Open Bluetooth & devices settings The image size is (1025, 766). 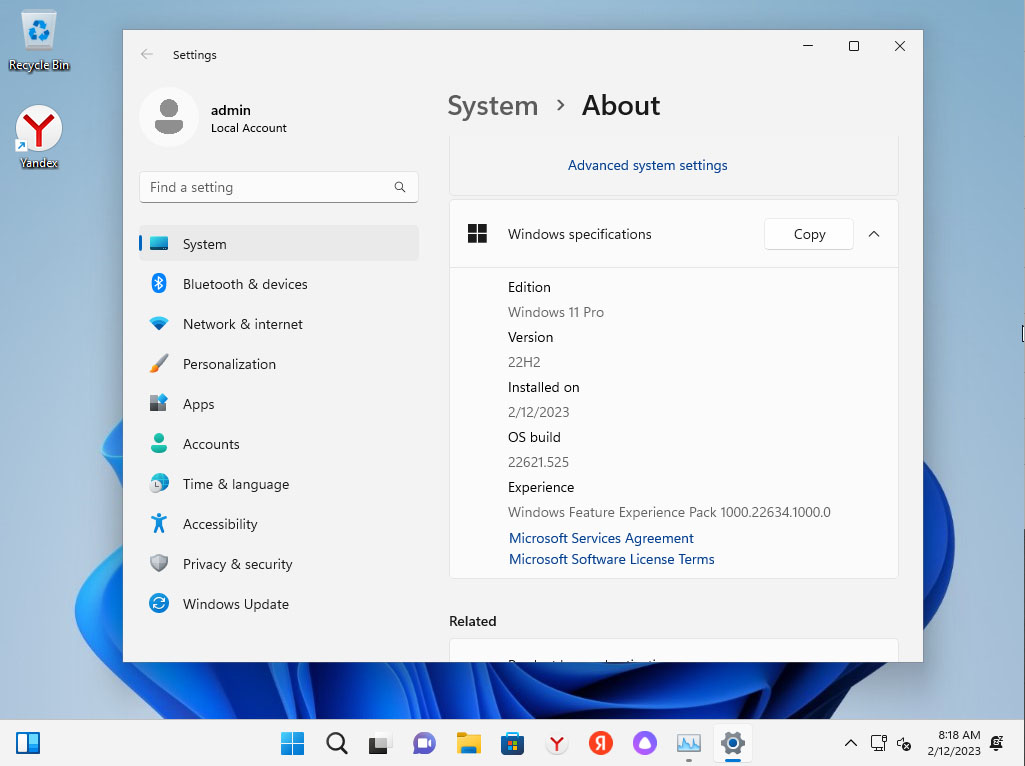[x=245, y=284]
